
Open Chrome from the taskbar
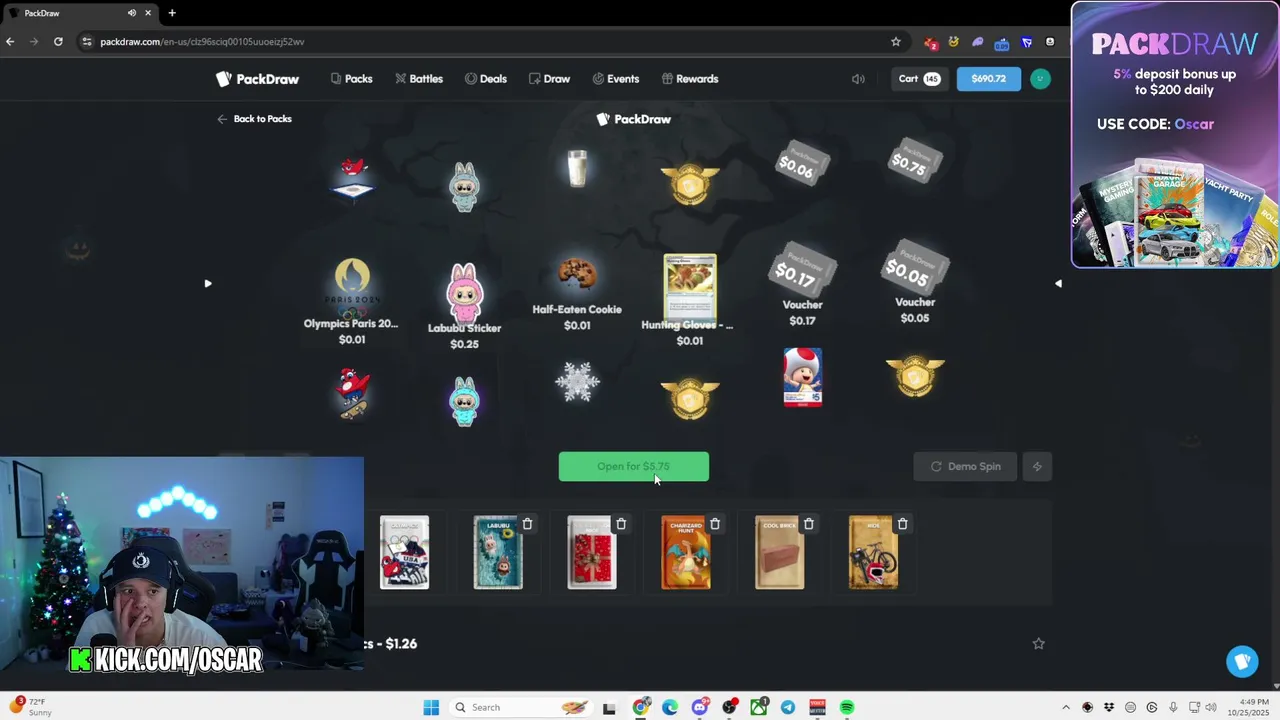click(641, 707)
